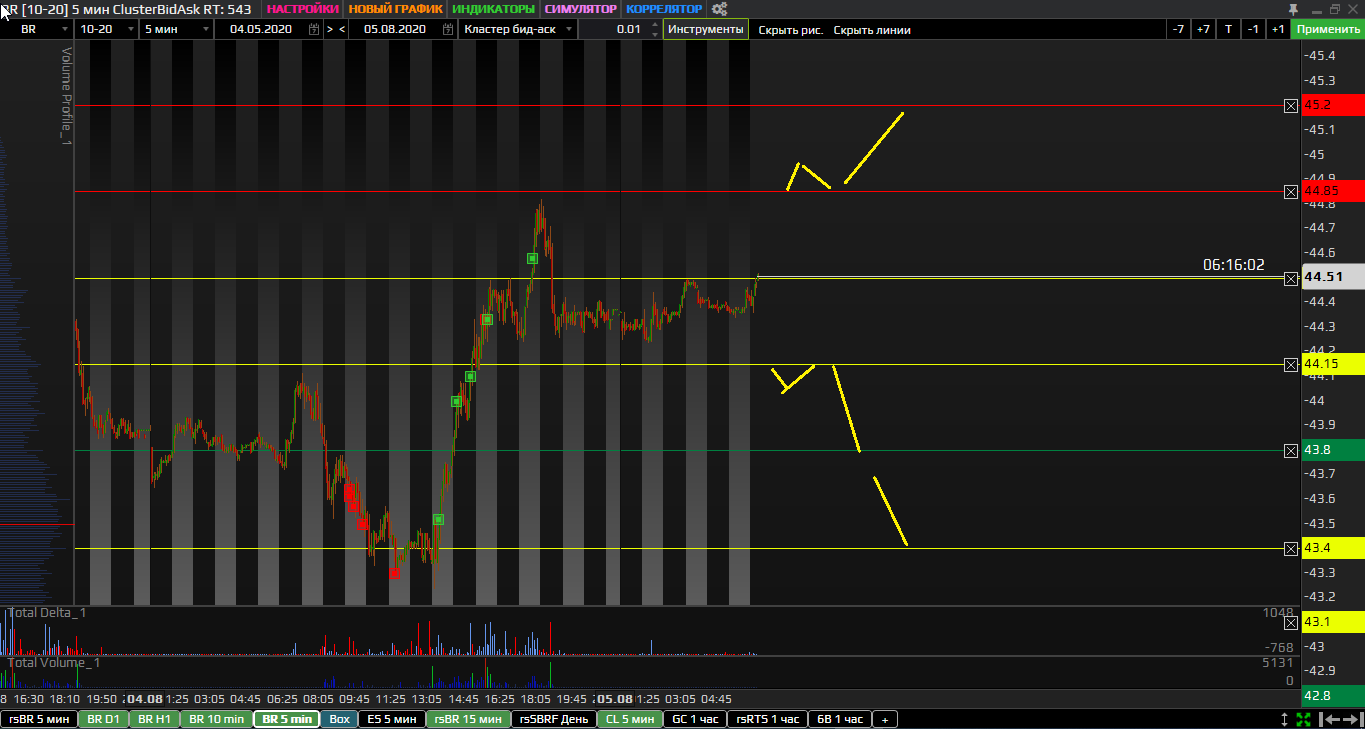Switch to the BR H1 tab

[x=155, y=719]
